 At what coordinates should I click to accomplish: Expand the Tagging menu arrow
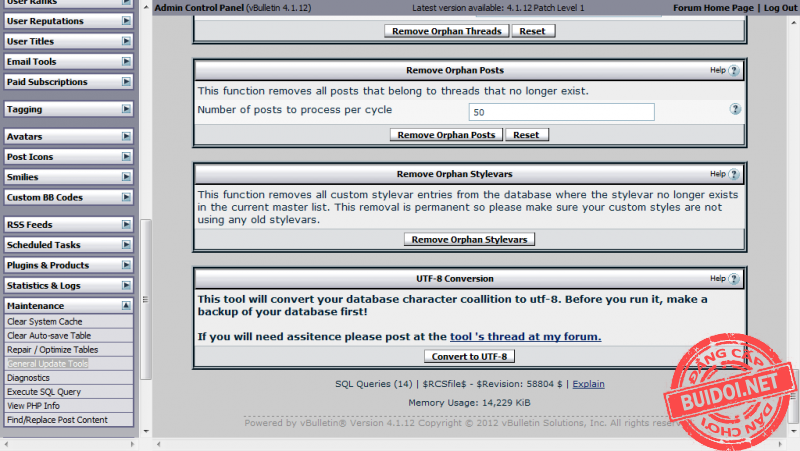coord(126,109)
